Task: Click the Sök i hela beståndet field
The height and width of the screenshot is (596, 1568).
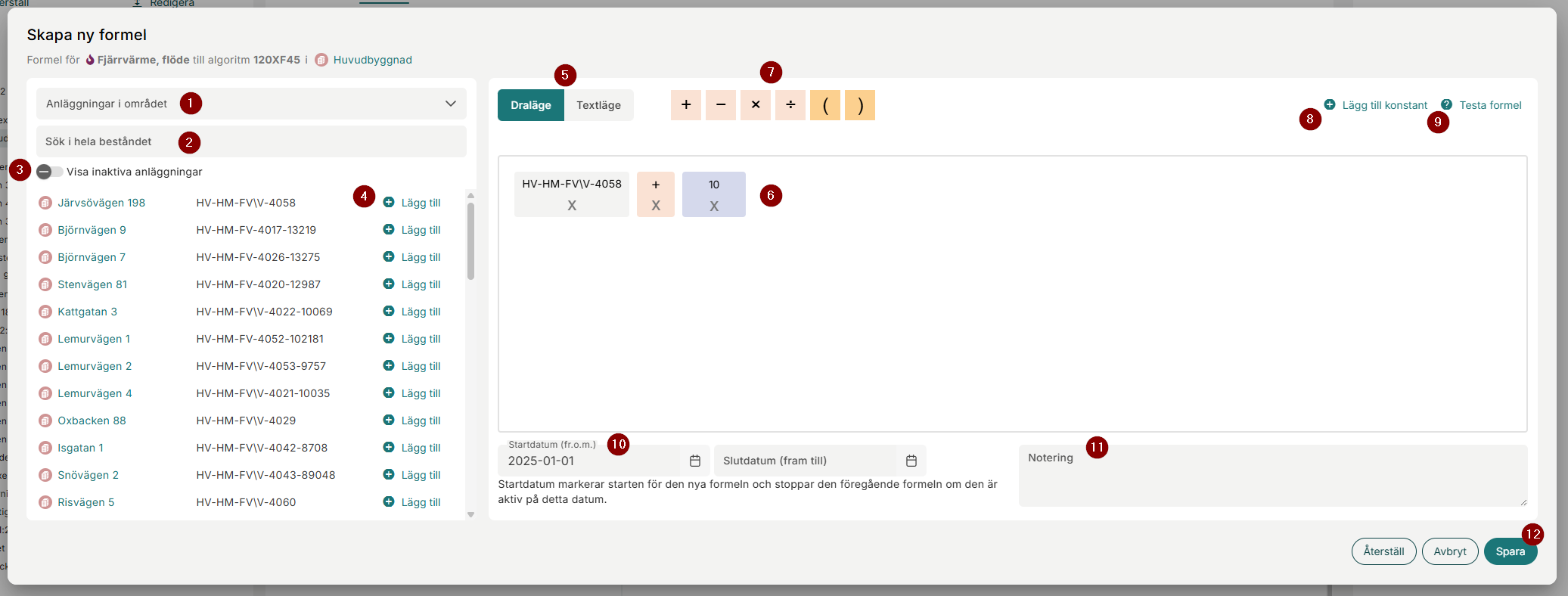Action: 251,141
